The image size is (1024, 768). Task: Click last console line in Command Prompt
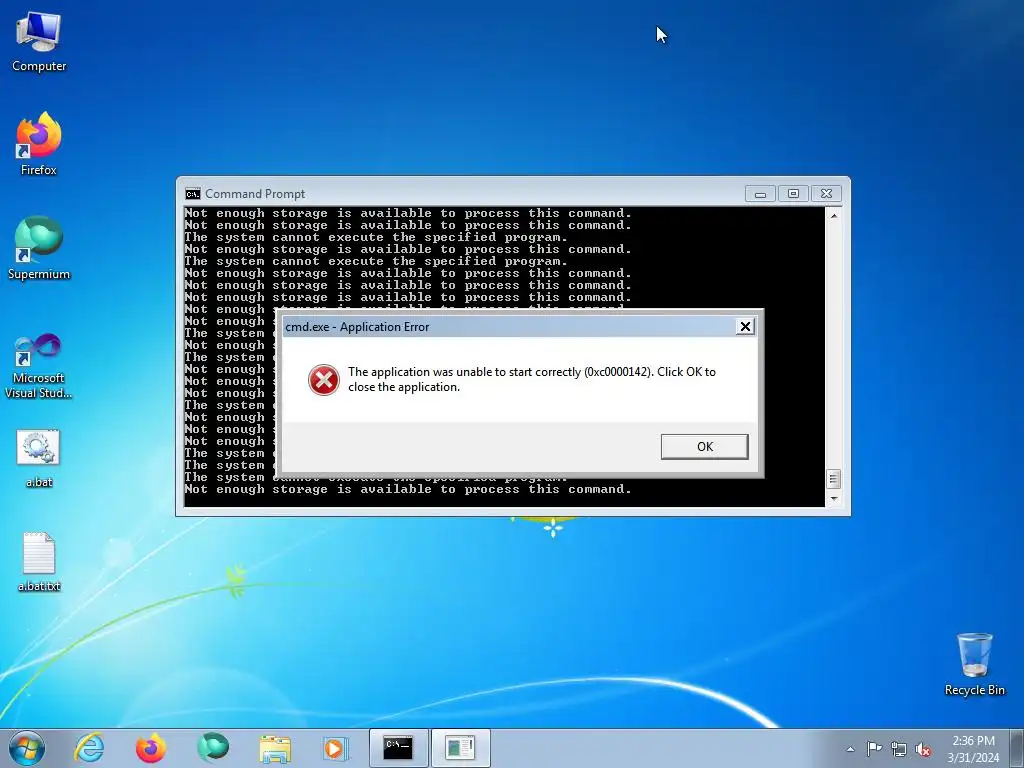tap(408, 489)
